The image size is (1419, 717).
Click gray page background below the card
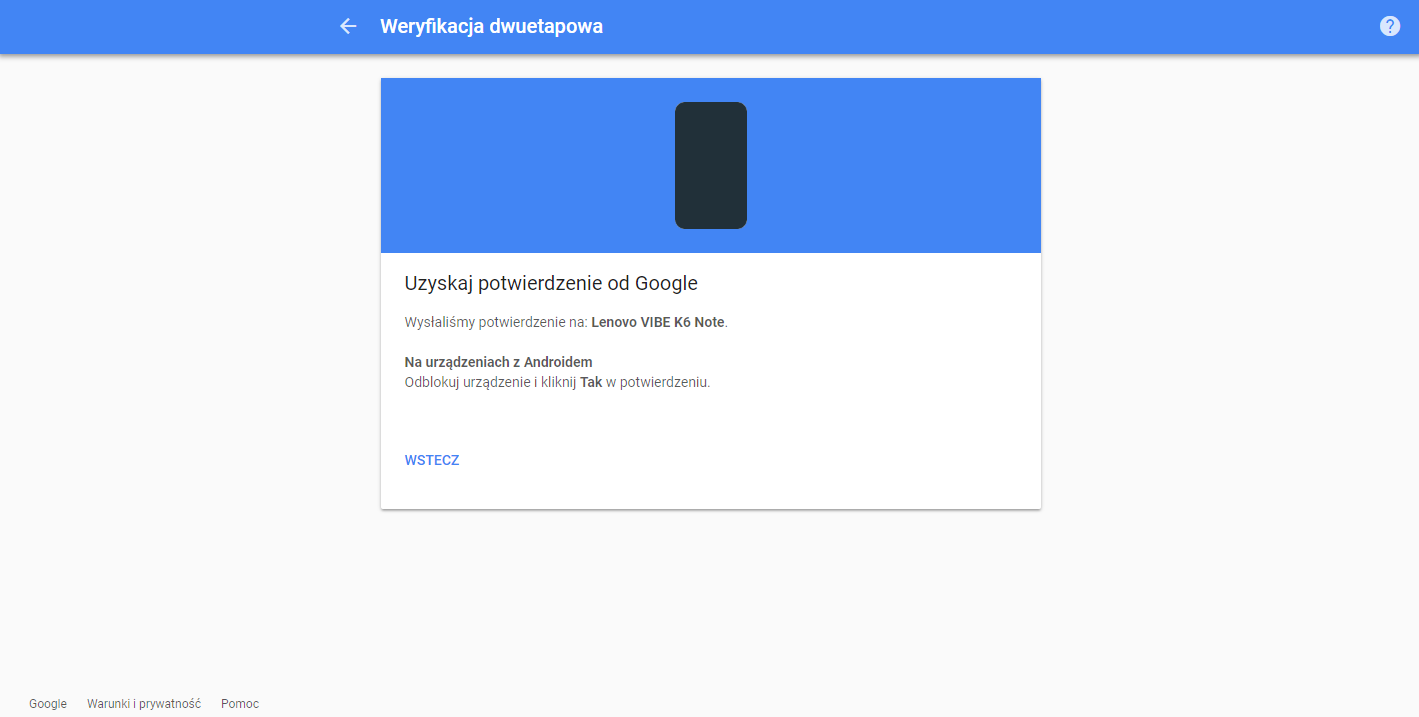click(710, 600)
